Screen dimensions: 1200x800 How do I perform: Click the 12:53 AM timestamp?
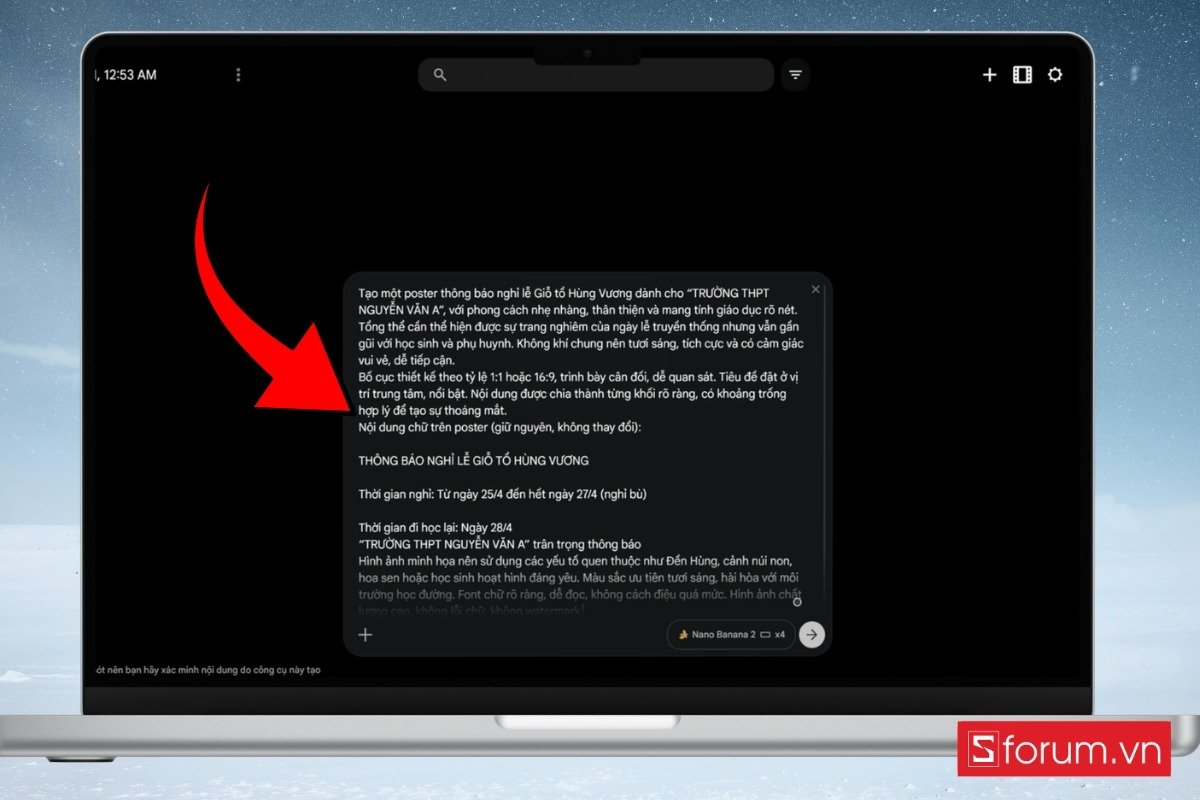pos(129,75)
